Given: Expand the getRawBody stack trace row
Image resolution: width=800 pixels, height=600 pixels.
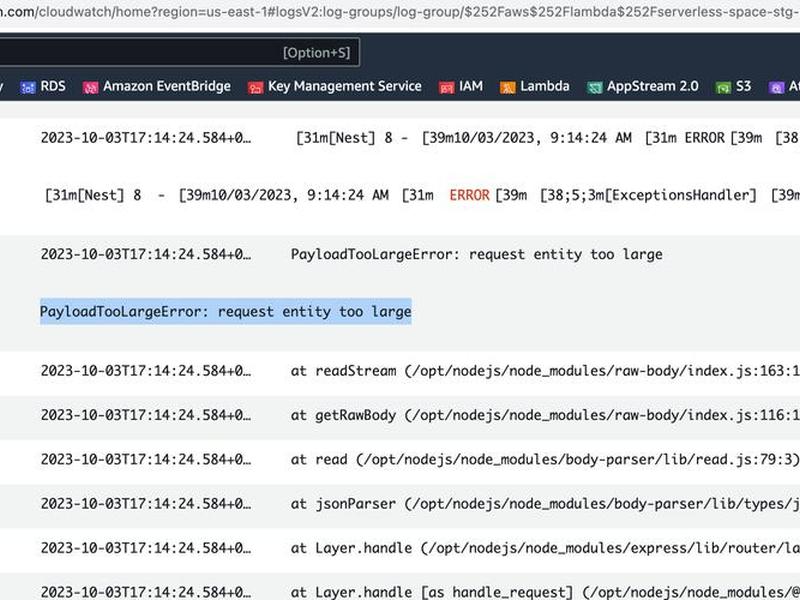Looking at the screenshot, I should 400,415.
